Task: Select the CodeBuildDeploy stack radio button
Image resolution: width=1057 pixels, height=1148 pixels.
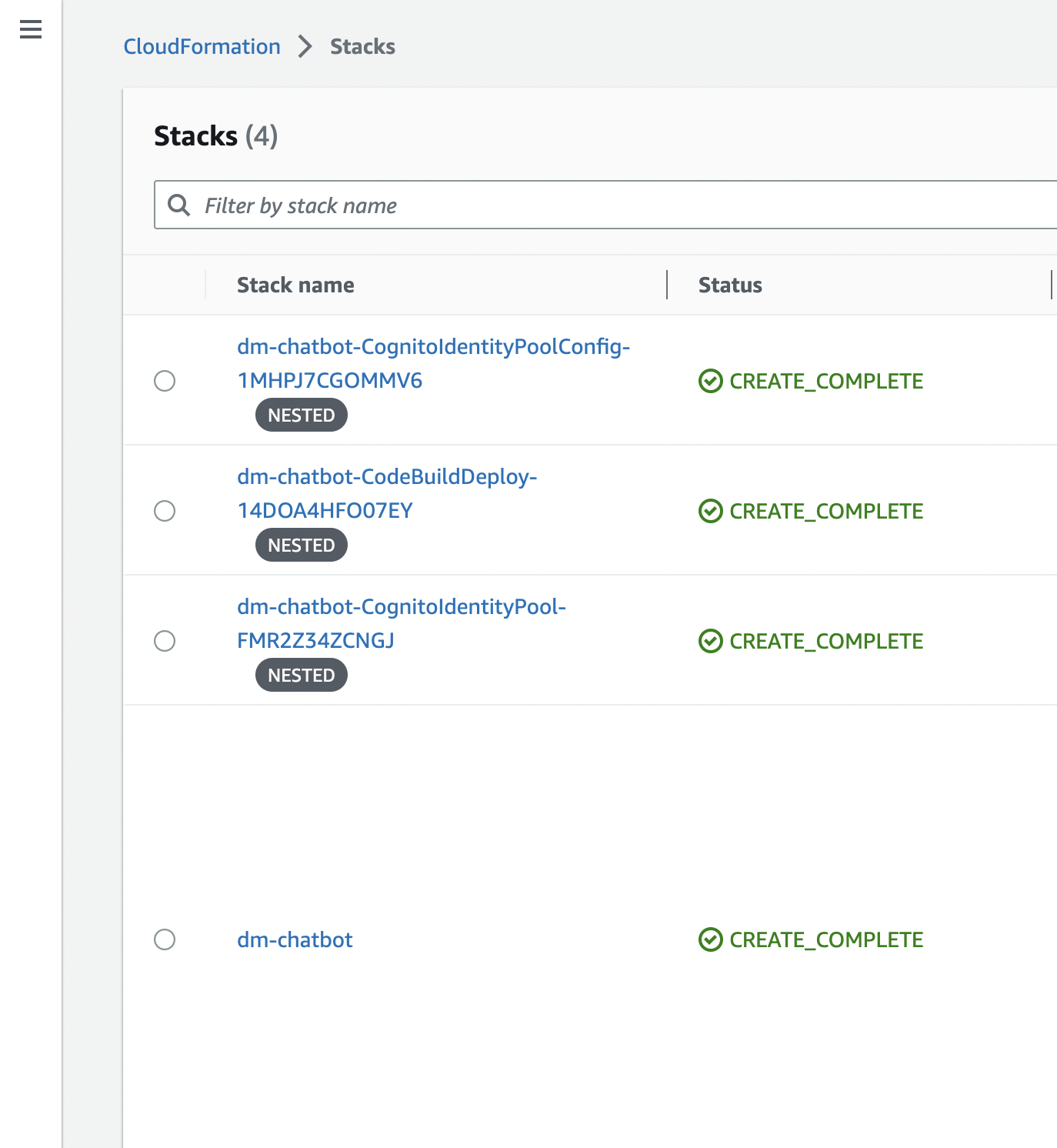Action: click(x=165, y=511)
